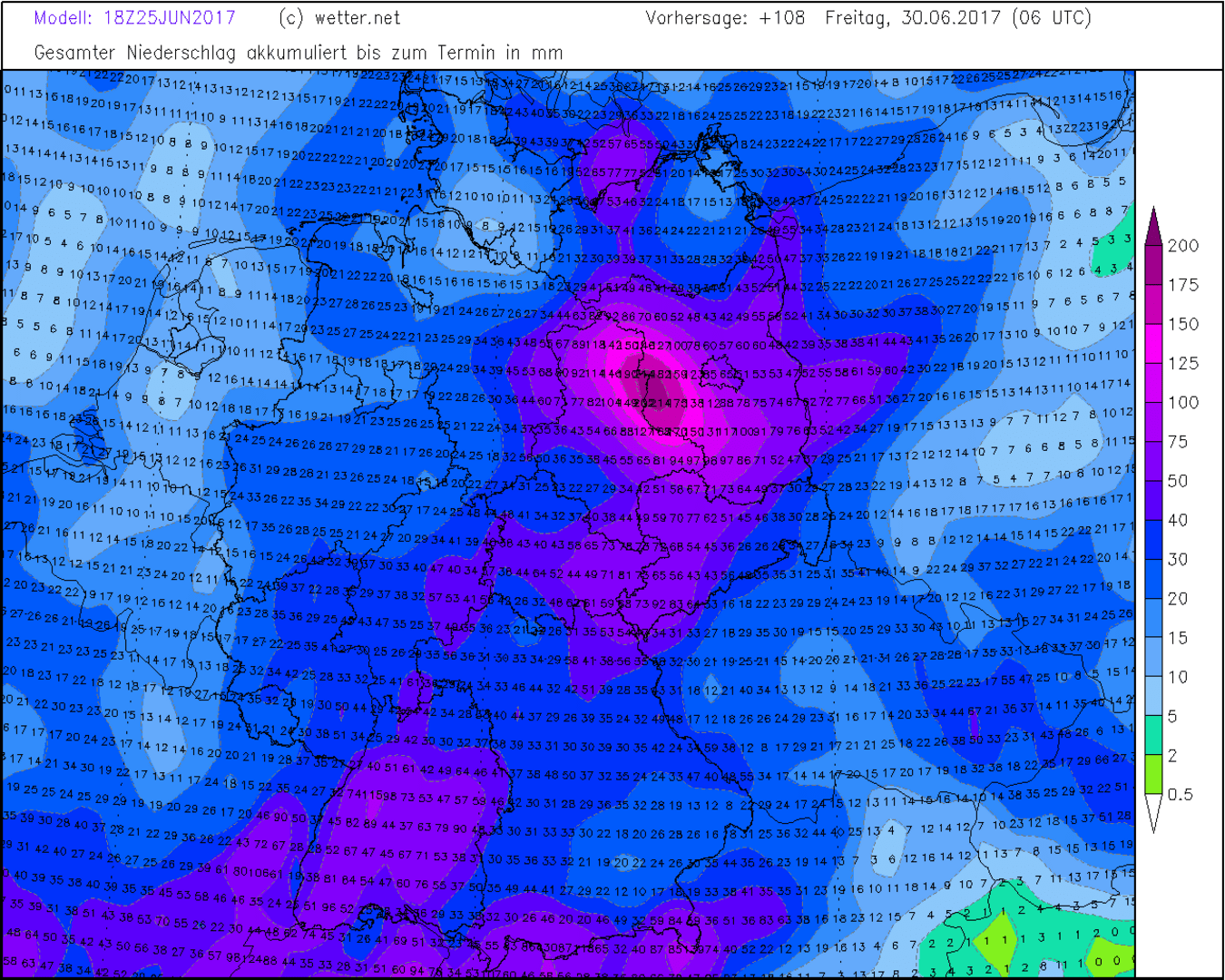Click the 200 label on the color scale
Screen dimensions: 1225x980
(x=1182, y=246)
